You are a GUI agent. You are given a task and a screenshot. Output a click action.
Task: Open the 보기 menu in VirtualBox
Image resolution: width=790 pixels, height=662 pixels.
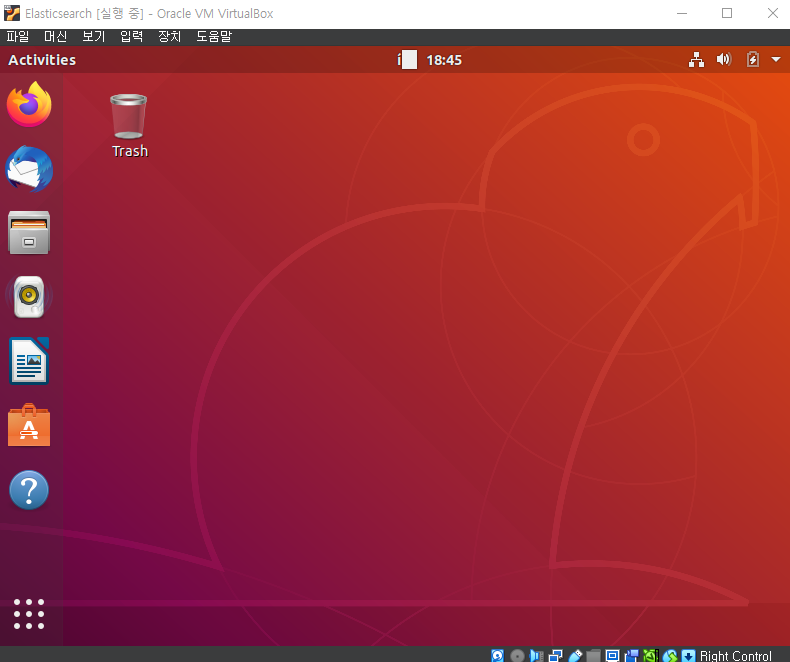(94, 36)
